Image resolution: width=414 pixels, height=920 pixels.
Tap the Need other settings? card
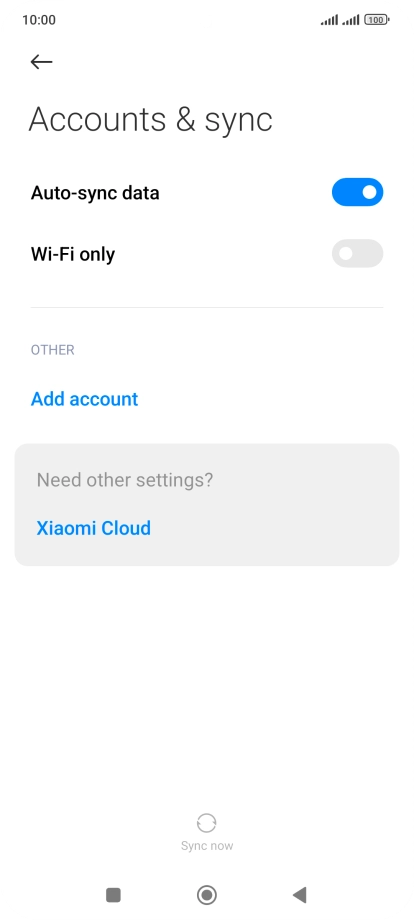pos(207,505)
